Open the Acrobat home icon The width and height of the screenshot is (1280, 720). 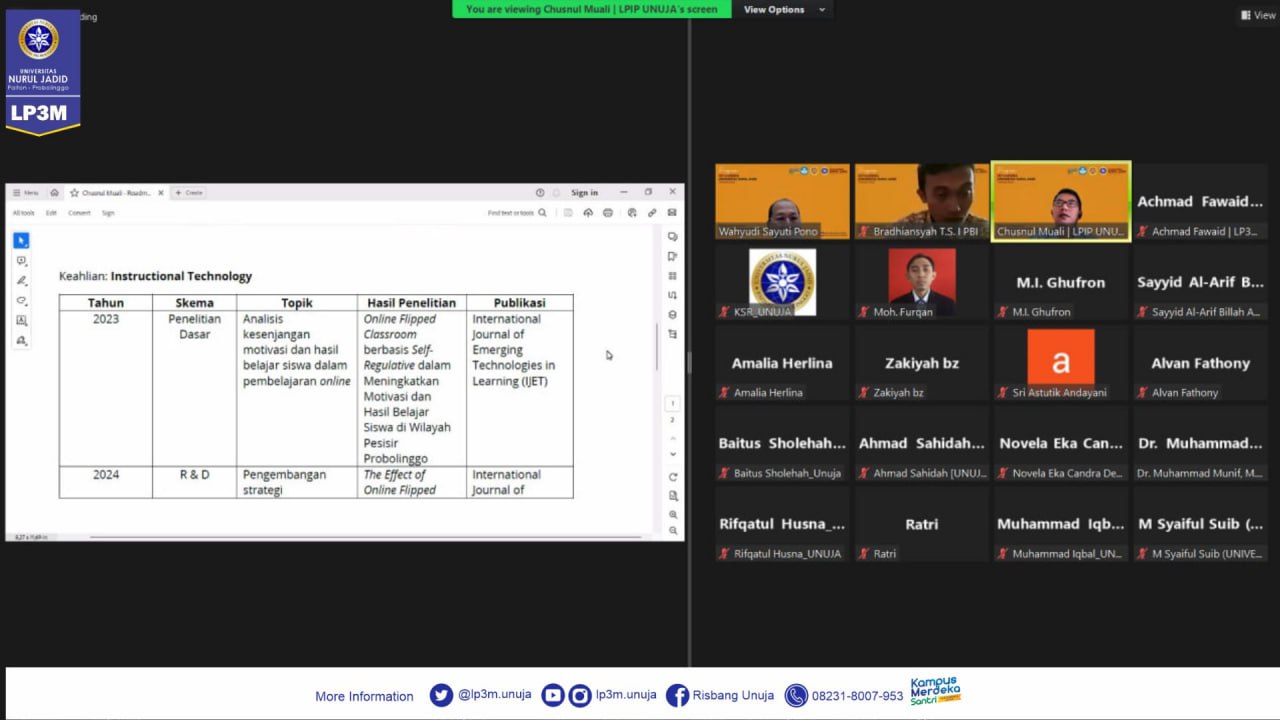[x=55, y=193]
